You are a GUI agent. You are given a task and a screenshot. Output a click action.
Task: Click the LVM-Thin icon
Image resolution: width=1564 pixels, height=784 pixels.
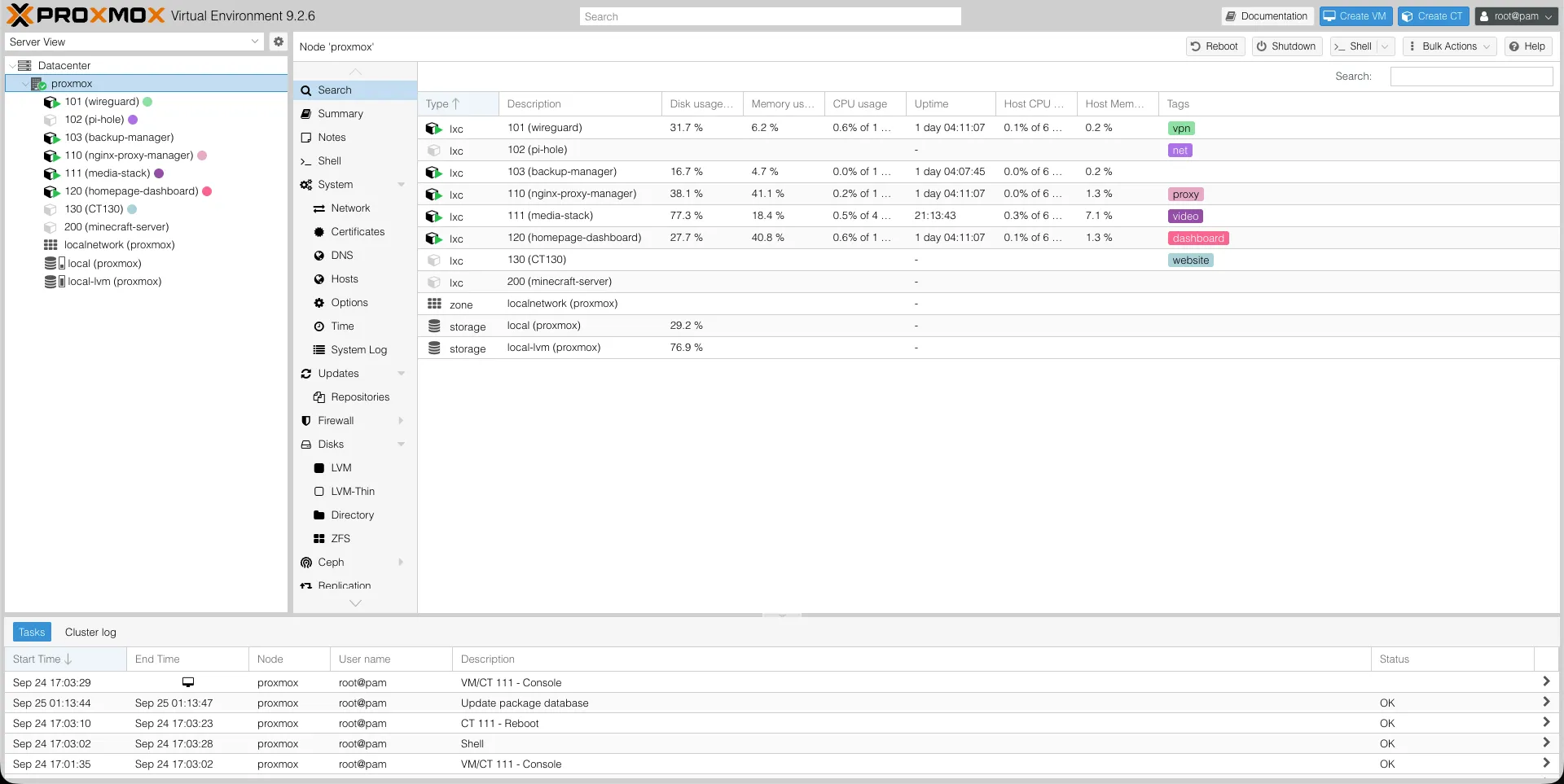tap(319, 492)
